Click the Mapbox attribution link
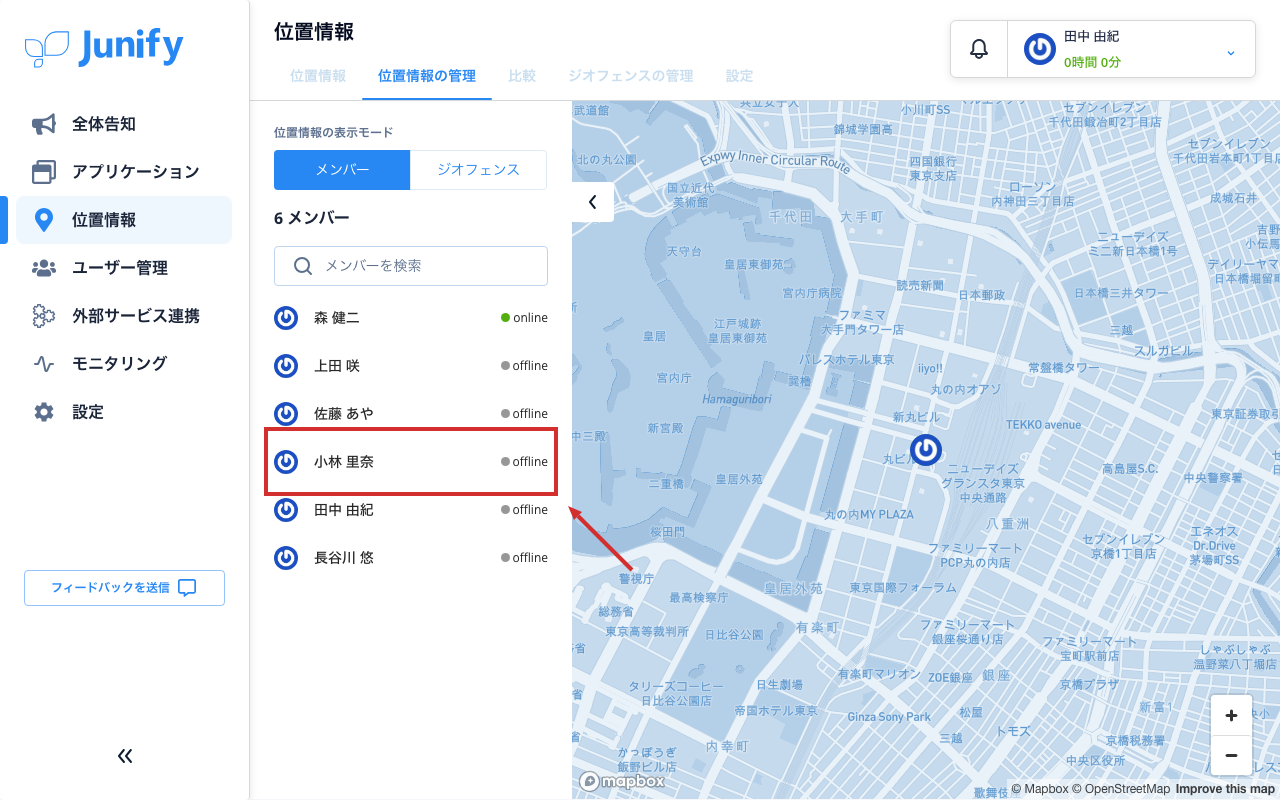Viewport: 1280px width, 800px height. pos(1039,789)
